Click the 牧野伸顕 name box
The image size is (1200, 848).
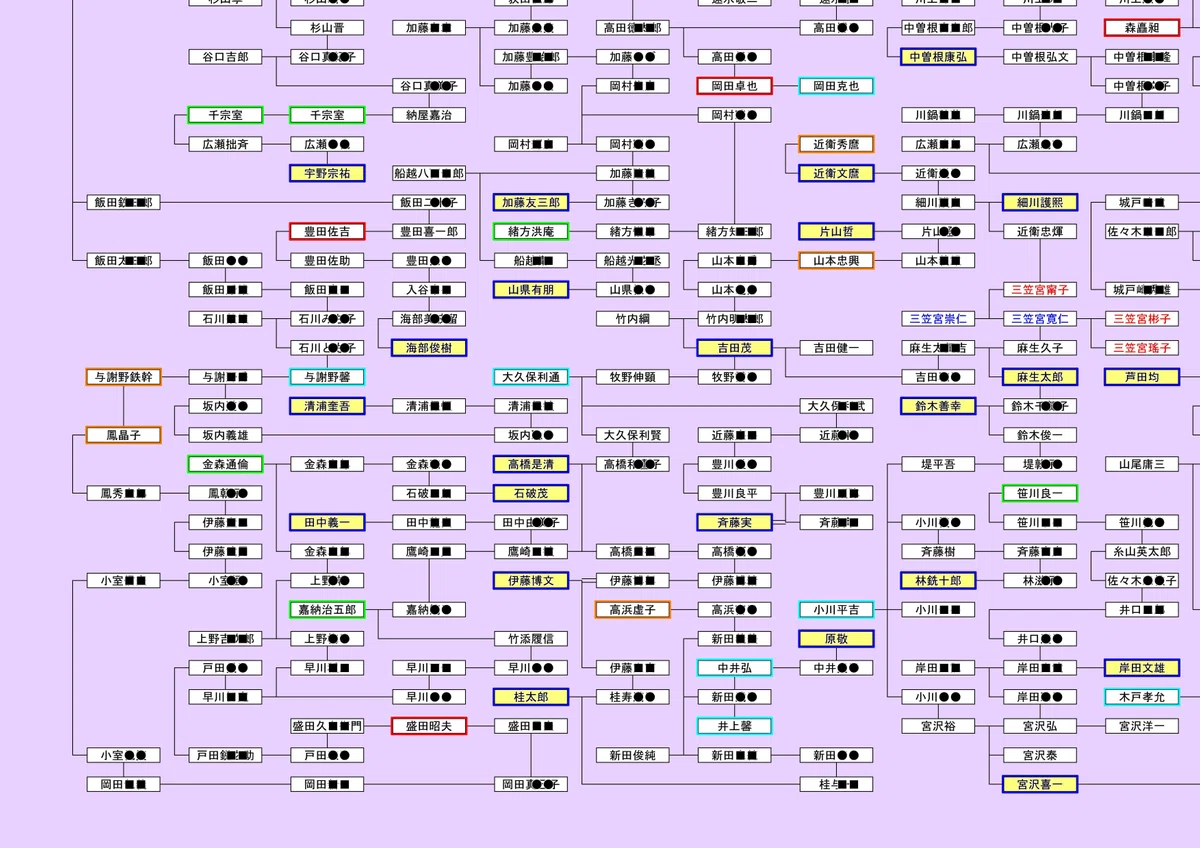632,377
